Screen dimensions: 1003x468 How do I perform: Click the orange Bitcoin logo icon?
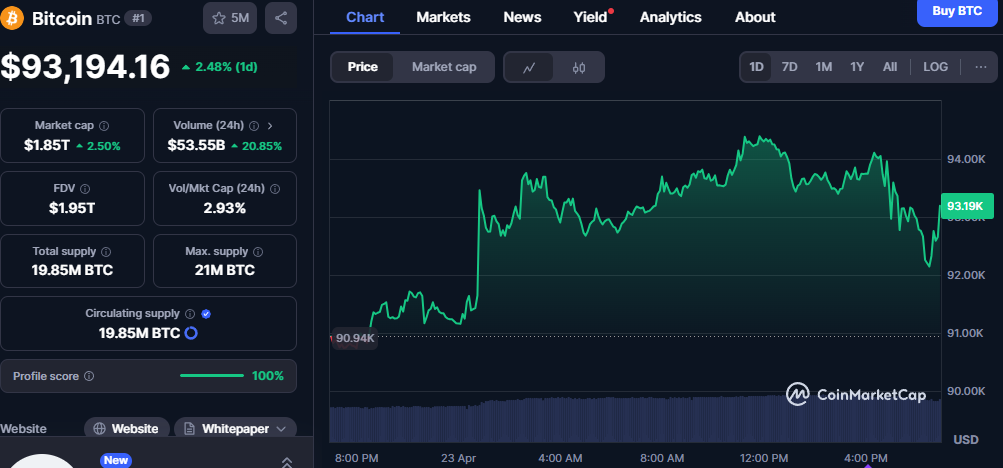tap(12, 17)
